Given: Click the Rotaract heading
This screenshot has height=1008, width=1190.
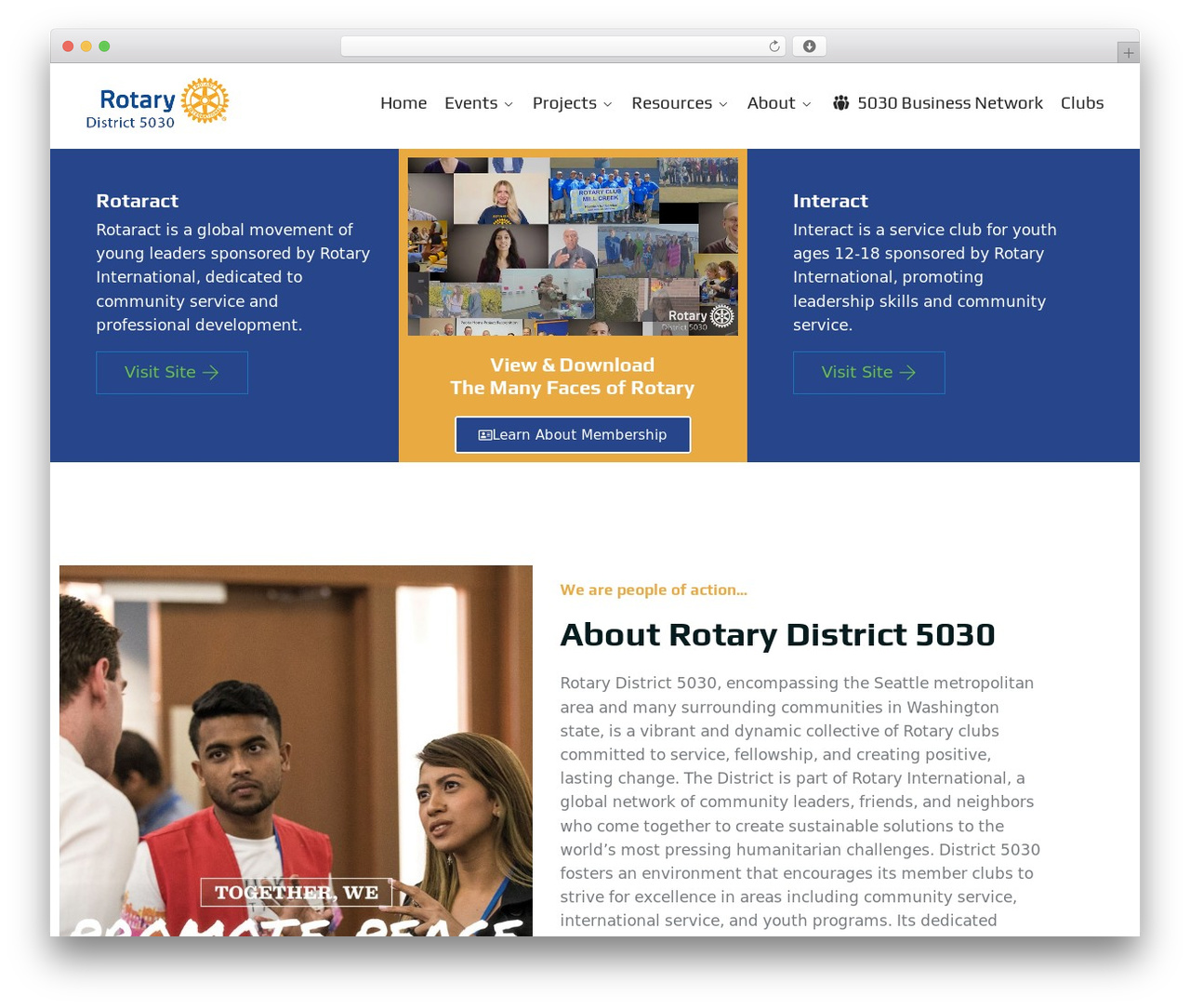Looking at the screenshot, I should pyautogui.click(x=138, y=201).
